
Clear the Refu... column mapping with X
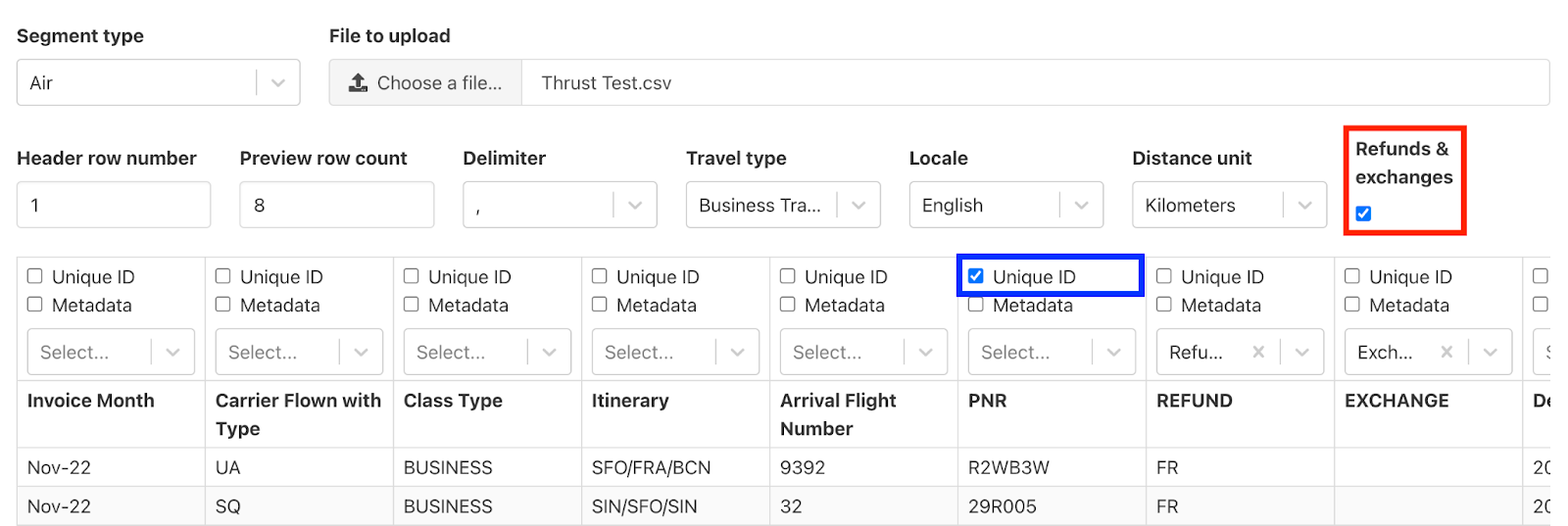coord(1258,353)
